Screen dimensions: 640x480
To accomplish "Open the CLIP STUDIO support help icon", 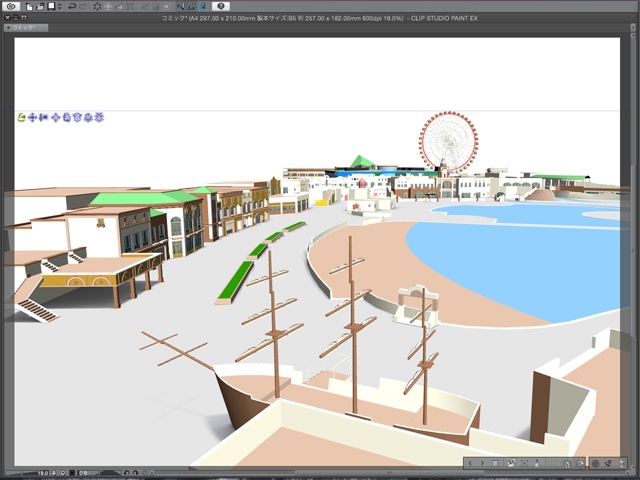I will click(x=221, y=6).
